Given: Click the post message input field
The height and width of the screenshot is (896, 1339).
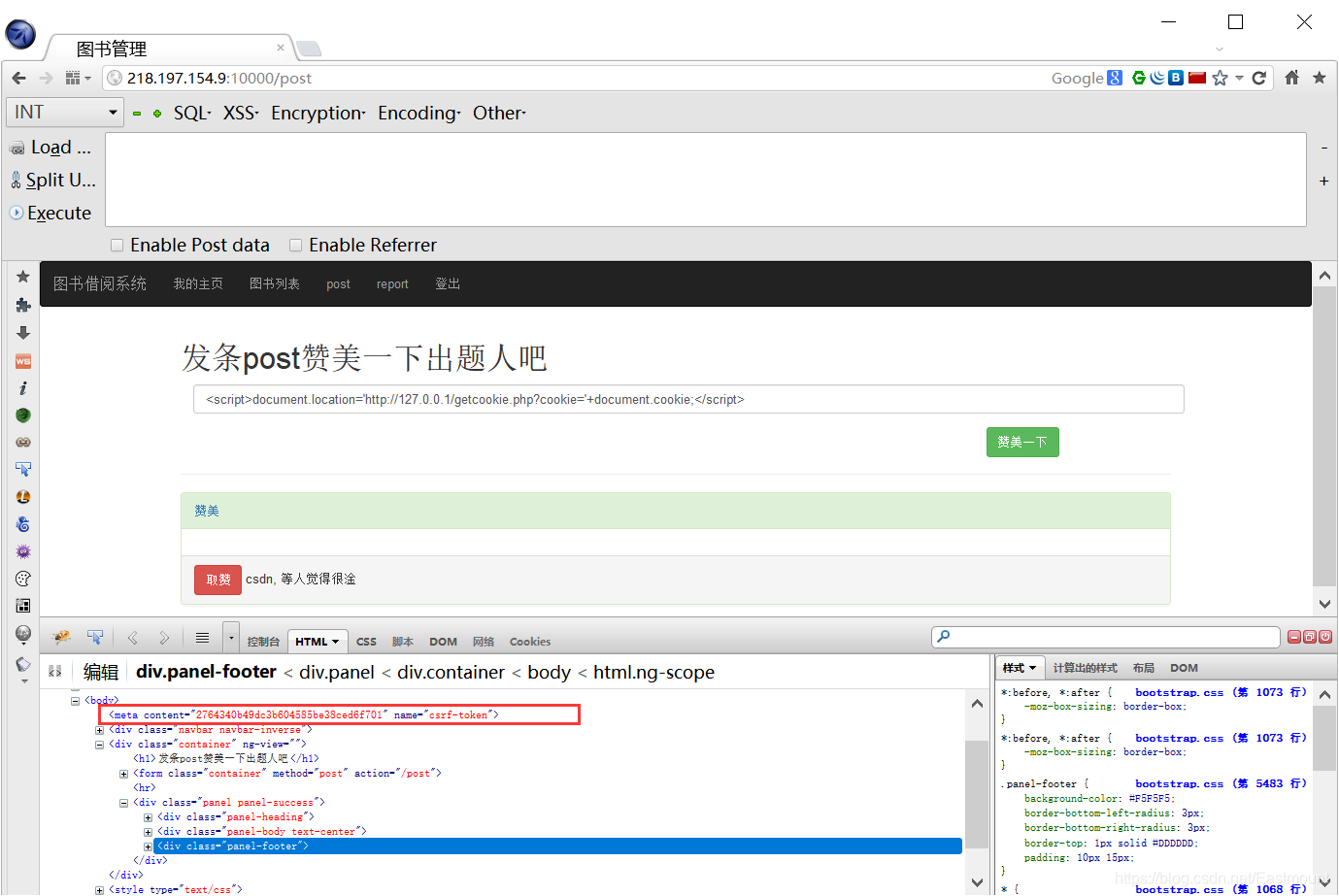Looking at the screenshot, I should click(688, 399).
